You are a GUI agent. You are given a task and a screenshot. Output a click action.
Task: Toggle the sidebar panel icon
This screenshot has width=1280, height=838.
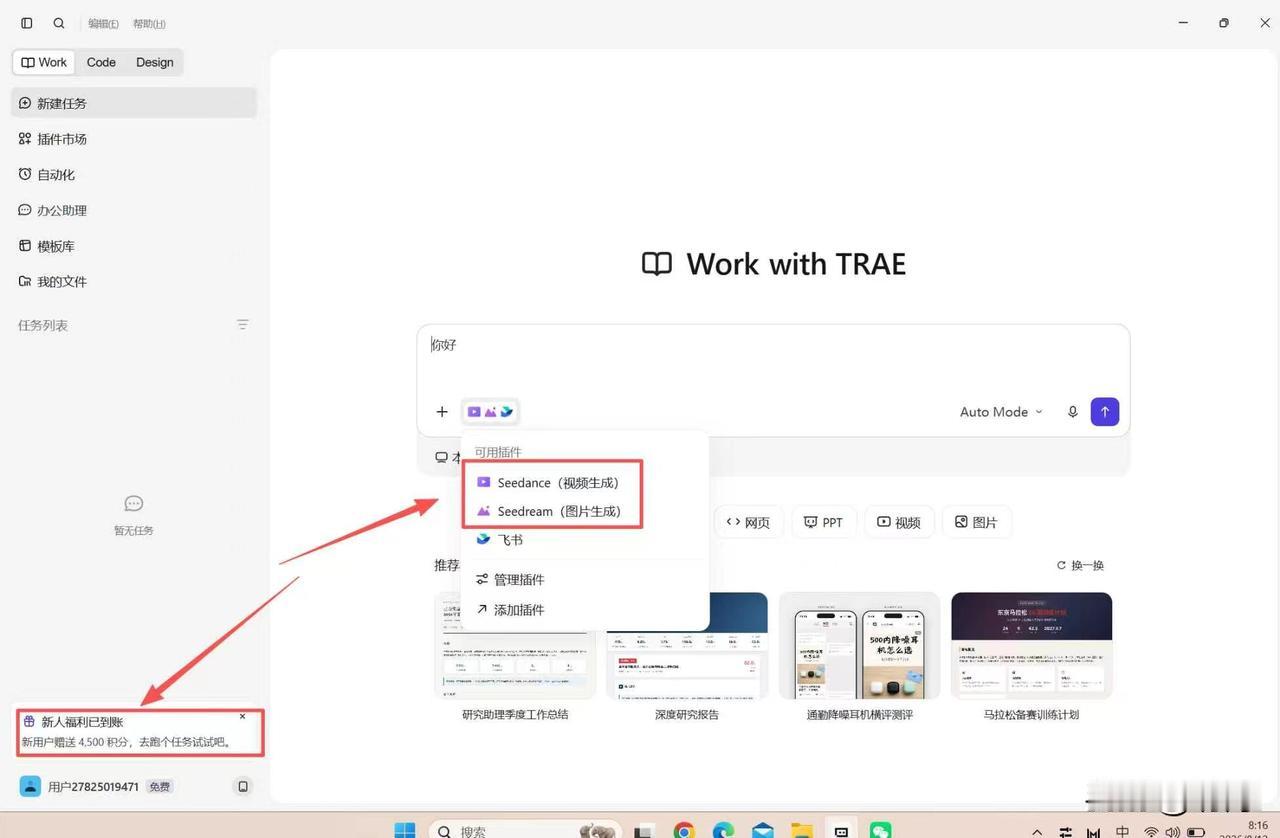(x=27, y=23)
